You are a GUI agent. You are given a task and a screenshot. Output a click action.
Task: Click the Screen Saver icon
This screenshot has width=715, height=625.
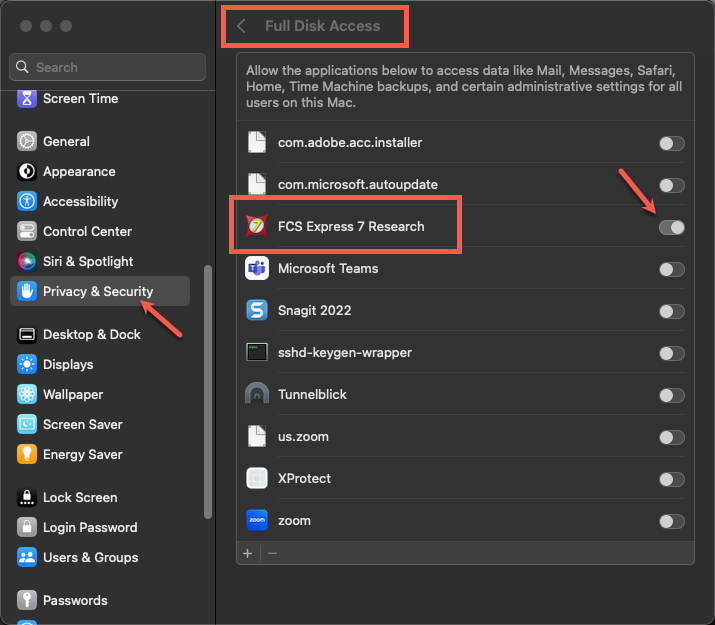27,424
